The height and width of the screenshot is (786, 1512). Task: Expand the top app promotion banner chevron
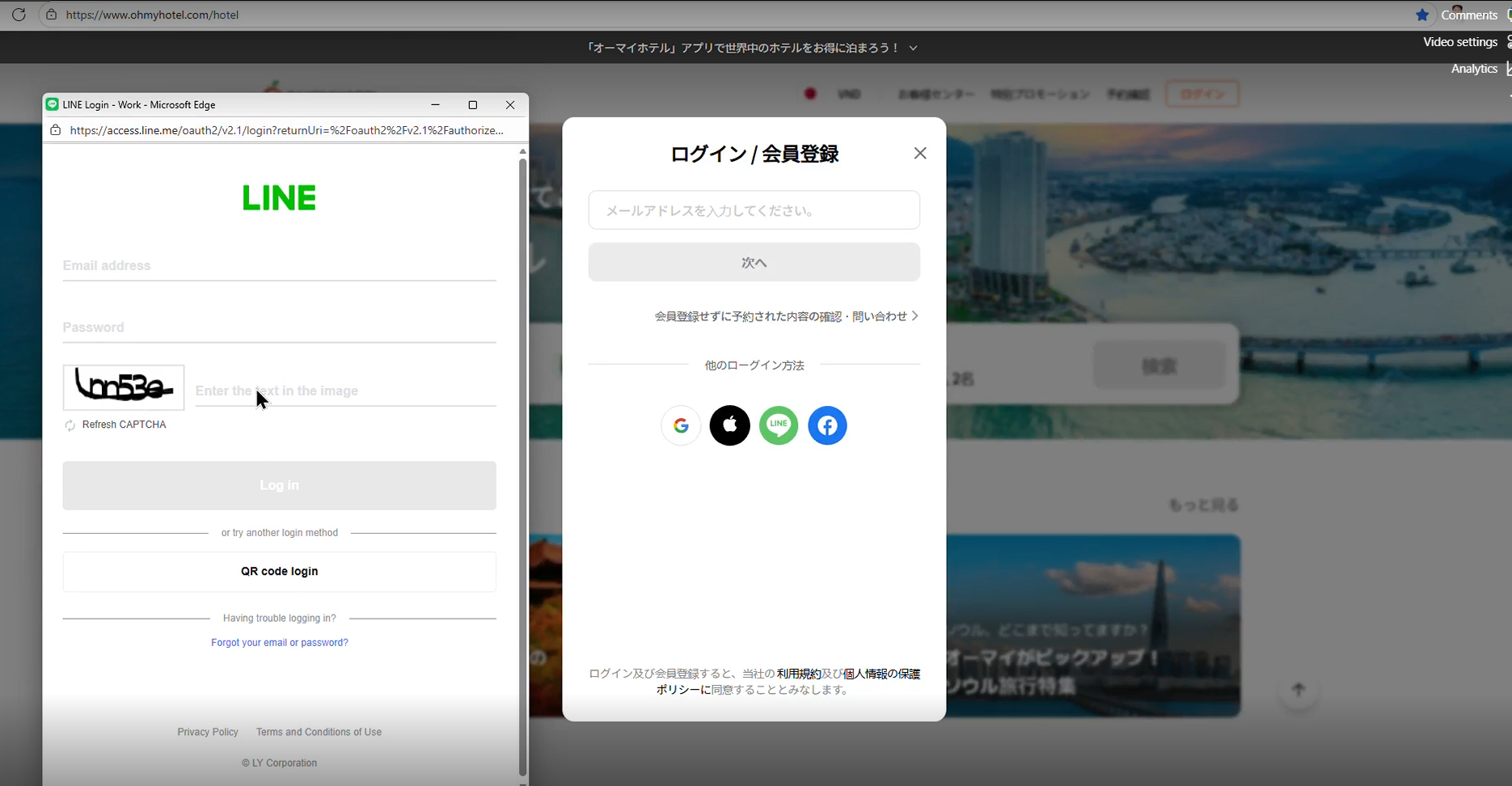[913, 49]
